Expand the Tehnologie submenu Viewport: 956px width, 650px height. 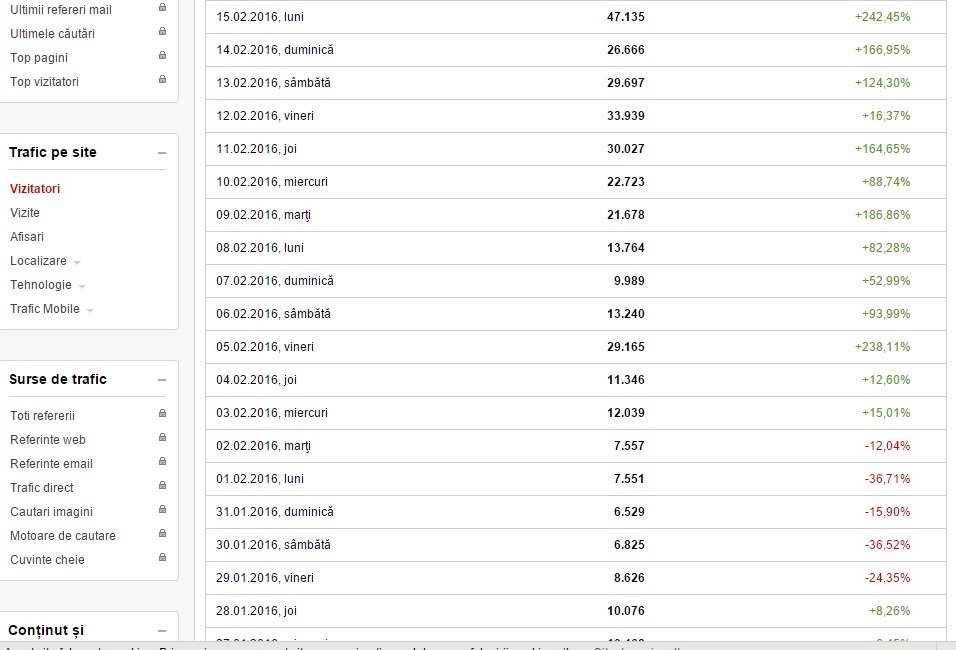click(x=82, y=286)
